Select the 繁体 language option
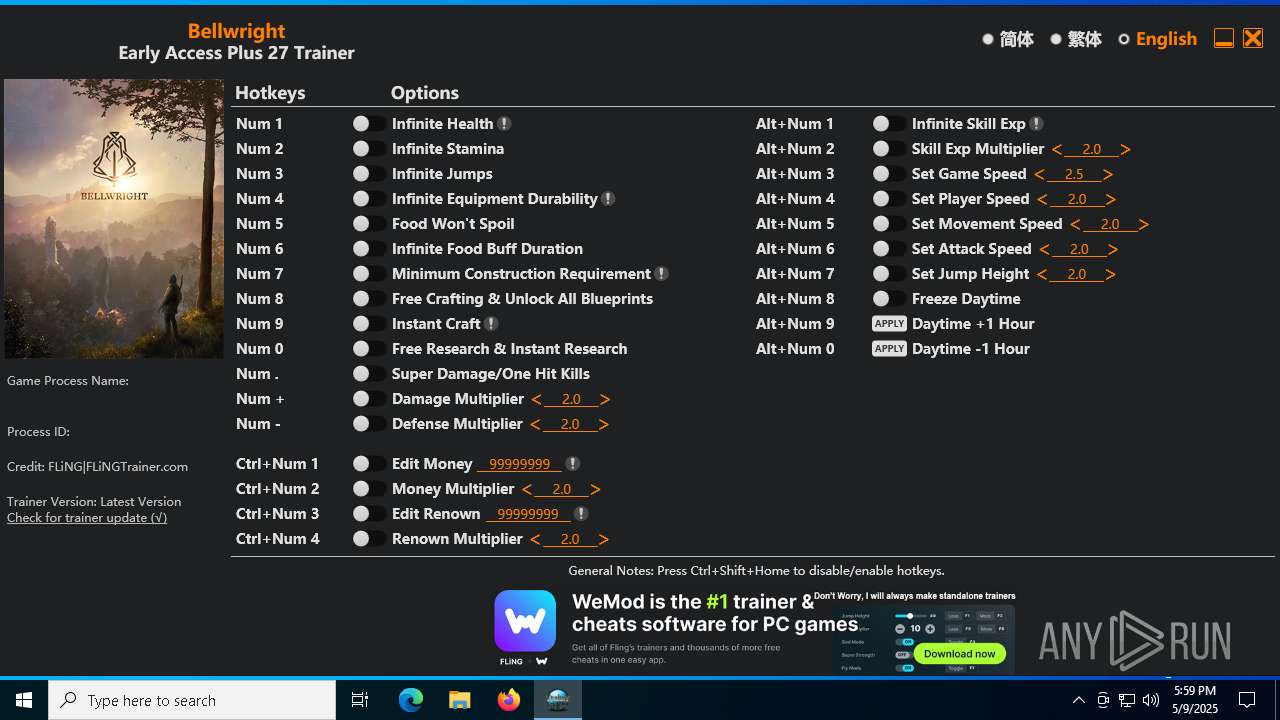This screenshot has width=1280, height=720. point(1056,39)
